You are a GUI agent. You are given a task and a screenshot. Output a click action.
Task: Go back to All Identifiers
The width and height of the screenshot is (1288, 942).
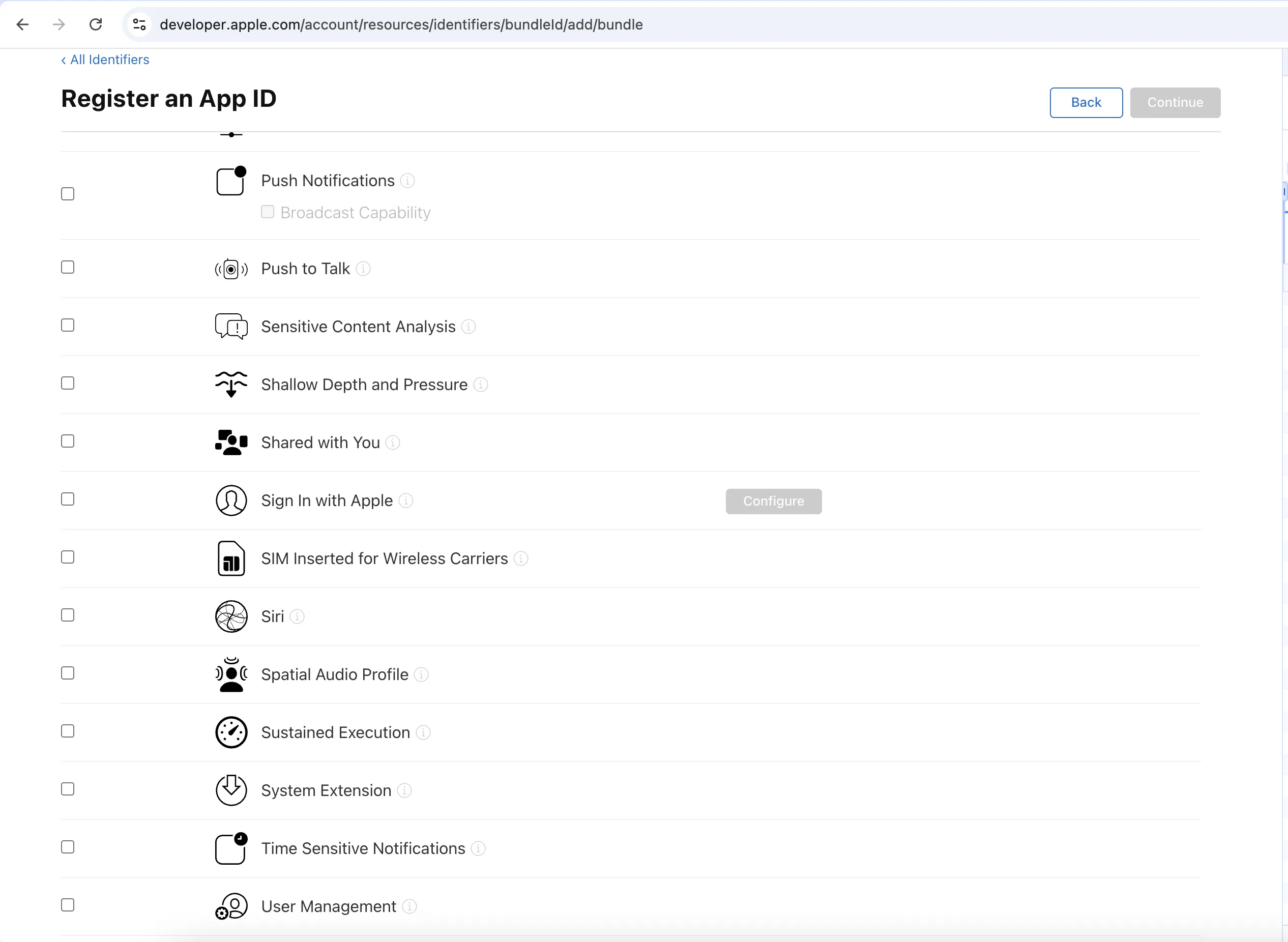(x=105, y=60)
